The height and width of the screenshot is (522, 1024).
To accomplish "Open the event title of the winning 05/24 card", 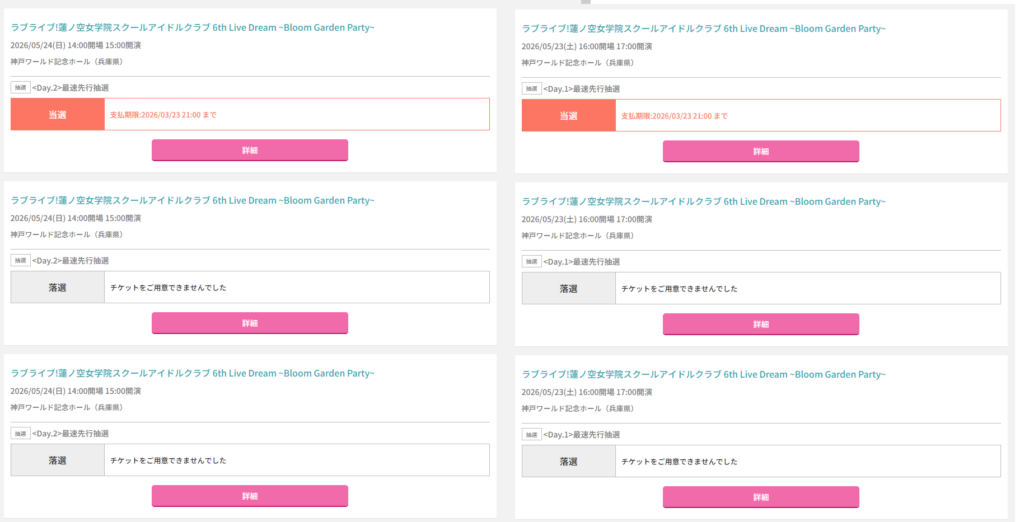I will pyautogui.click(x=192, y=27).
